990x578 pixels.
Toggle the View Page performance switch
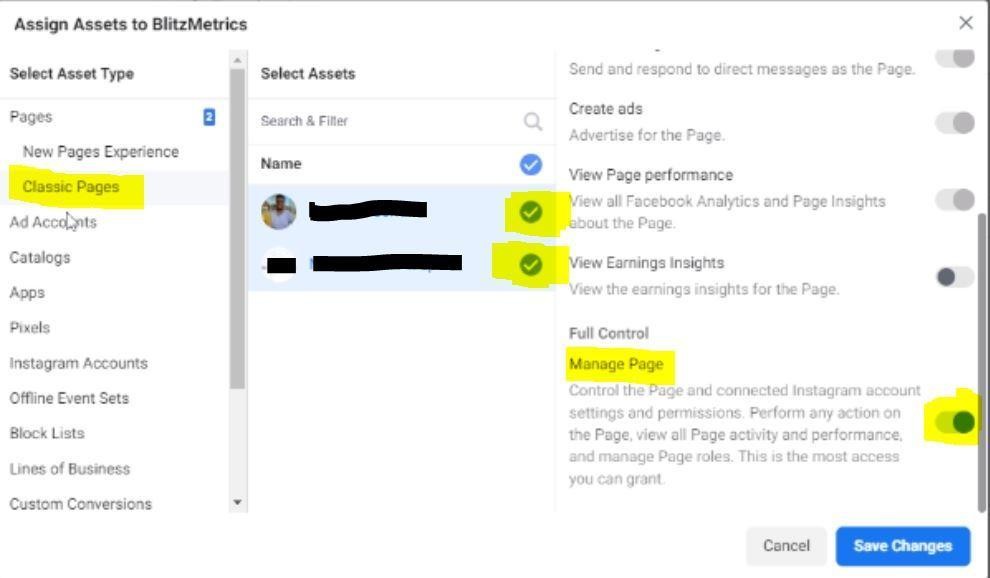955,200
